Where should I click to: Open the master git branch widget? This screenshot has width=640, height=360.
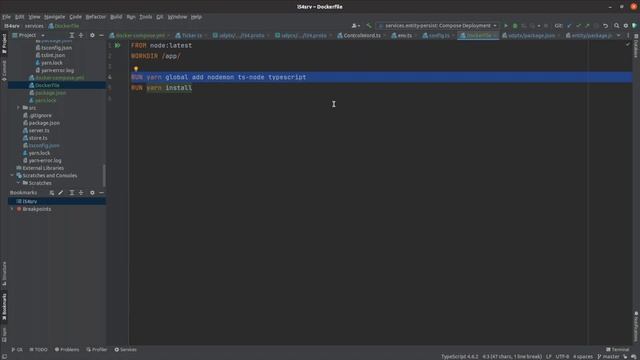[x=609, y=357]
